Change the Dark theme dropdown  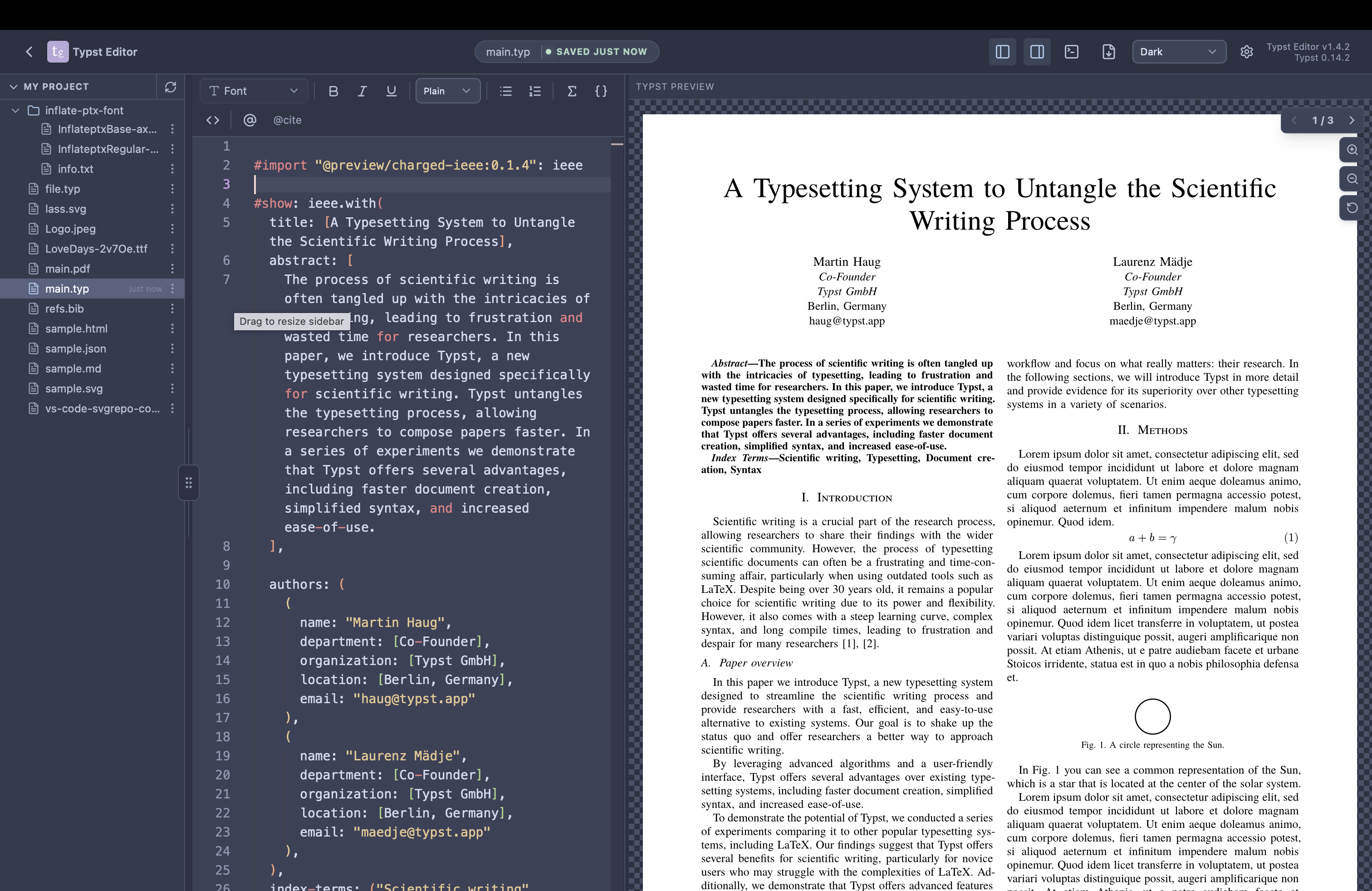pos(1179,51)
